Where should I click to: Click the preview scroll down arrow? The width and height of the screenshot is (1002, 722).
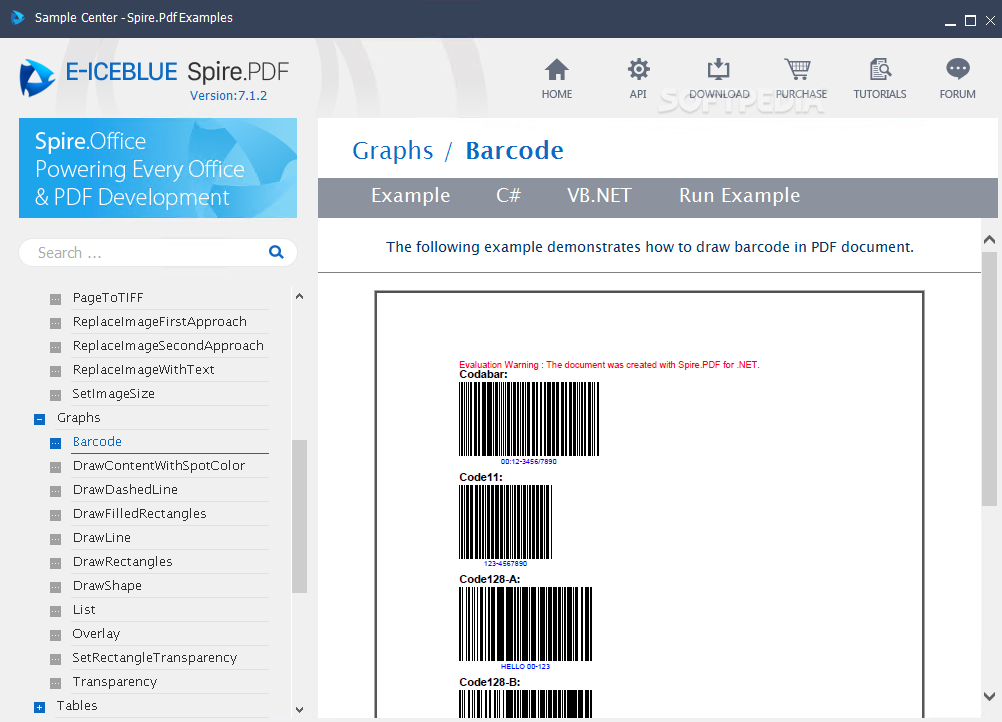[989, 696]
